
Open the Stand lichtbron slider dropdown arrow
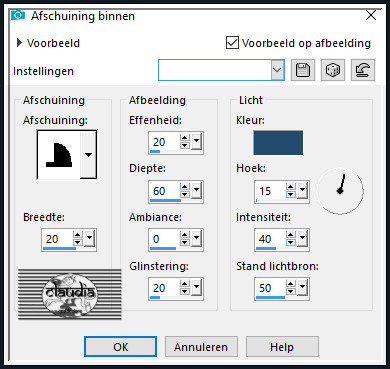302,288
